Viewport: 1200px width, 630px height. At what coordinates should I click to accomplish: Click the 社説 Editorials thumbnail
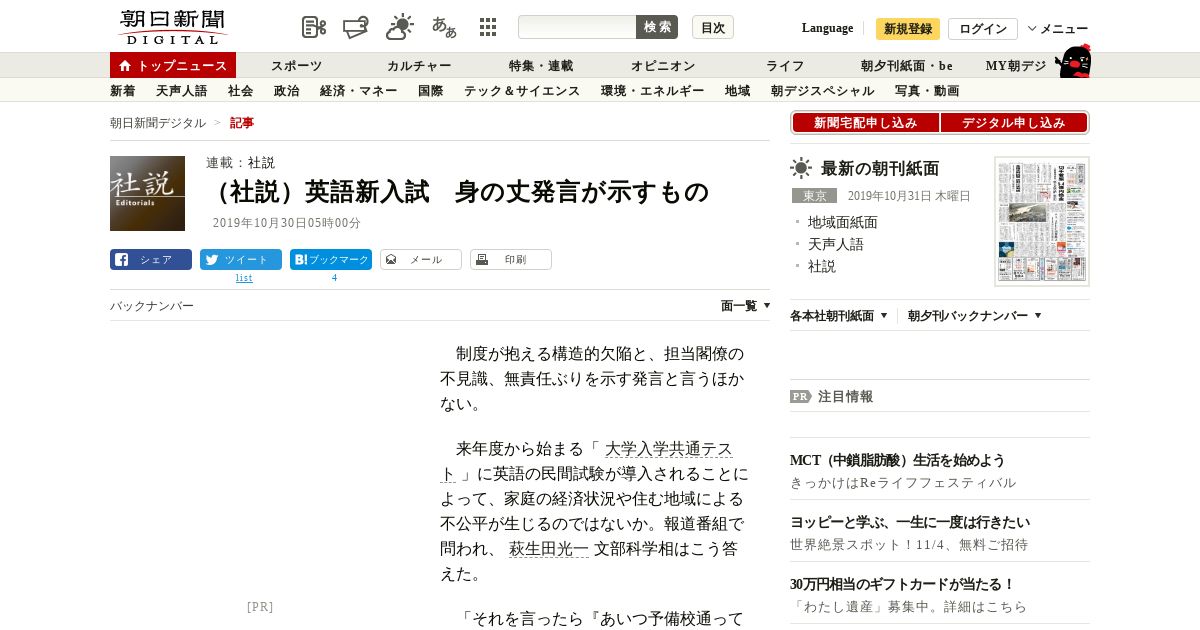(x=147, y=193)
